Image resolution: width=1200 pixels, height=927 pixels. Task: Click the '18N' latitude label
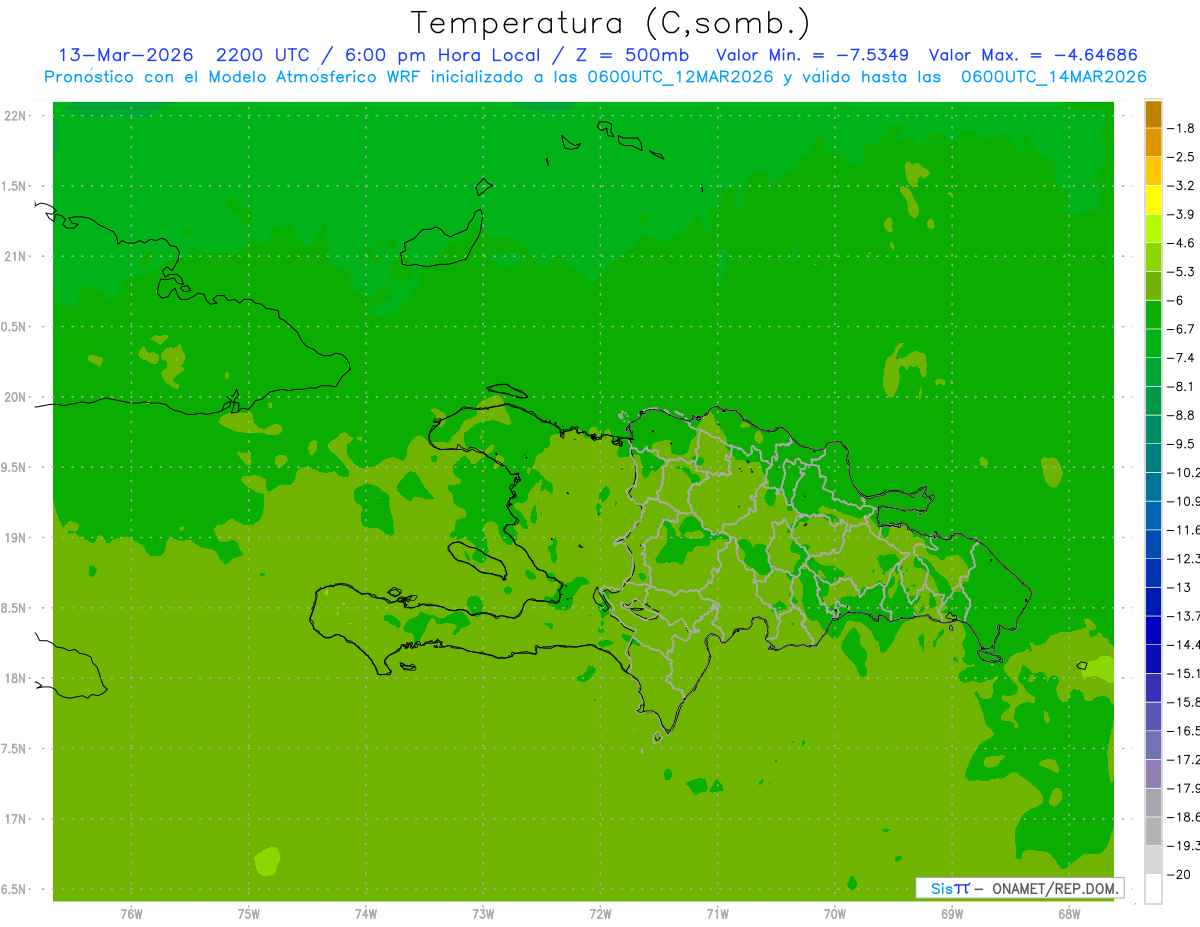pos(15,679)
